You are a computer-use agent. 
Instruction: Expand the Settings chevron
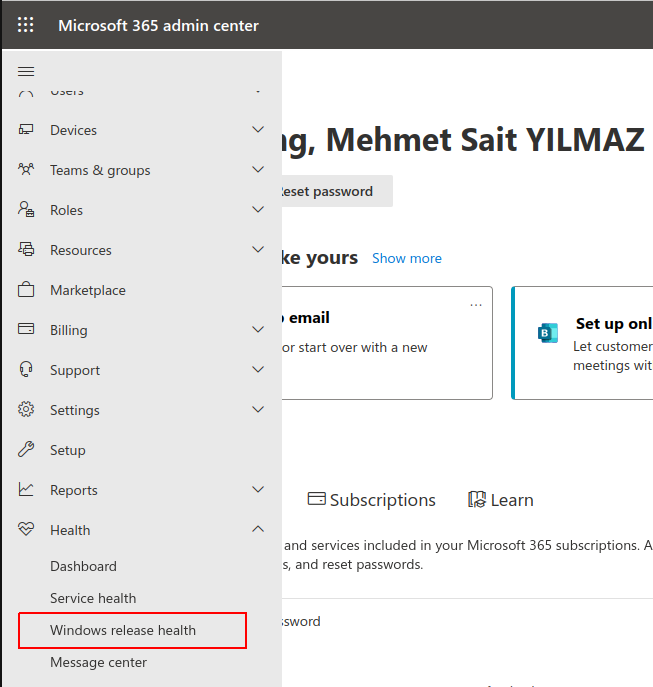coord(258,409)
